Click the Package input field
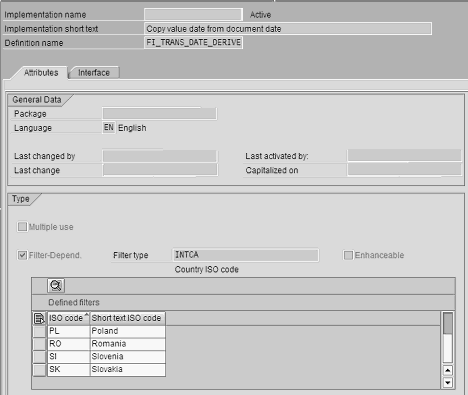 [160, 114]
